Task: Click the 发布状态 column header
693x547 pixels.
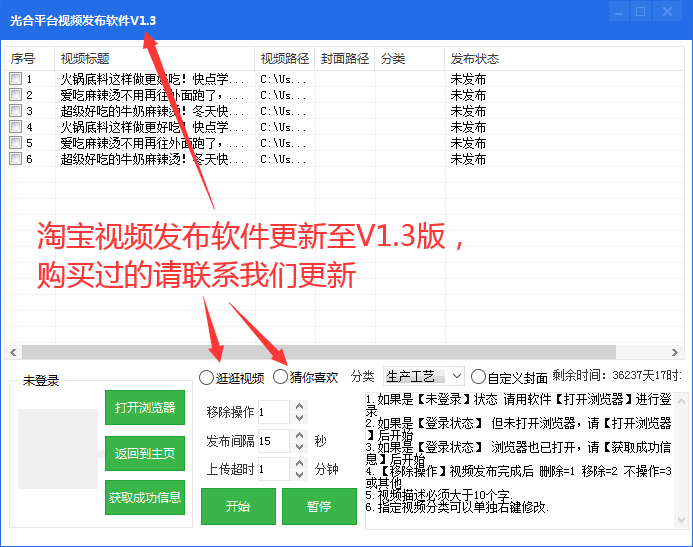Action: pos(564,58)
